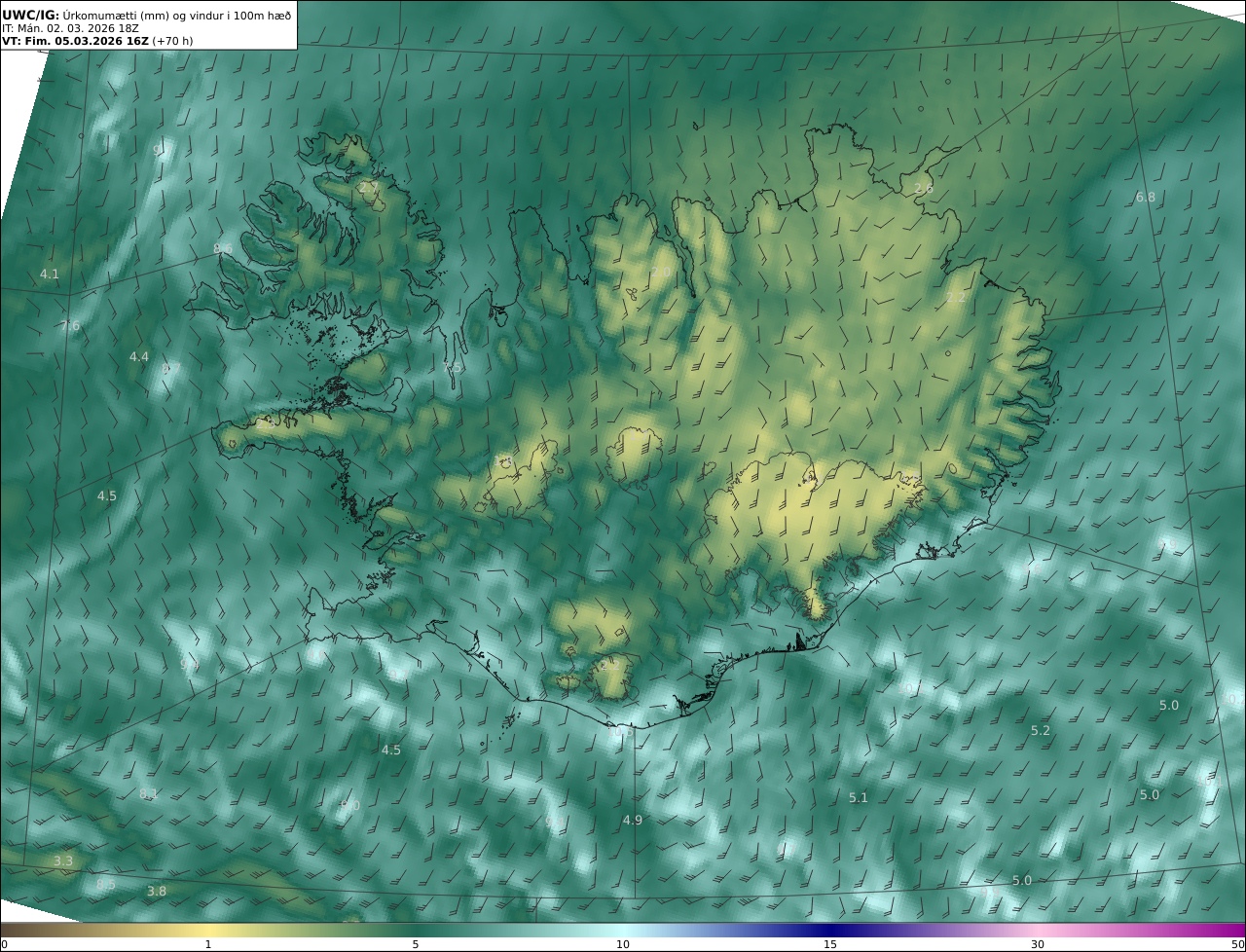Click the map value label 8.1

coord(148,794)
